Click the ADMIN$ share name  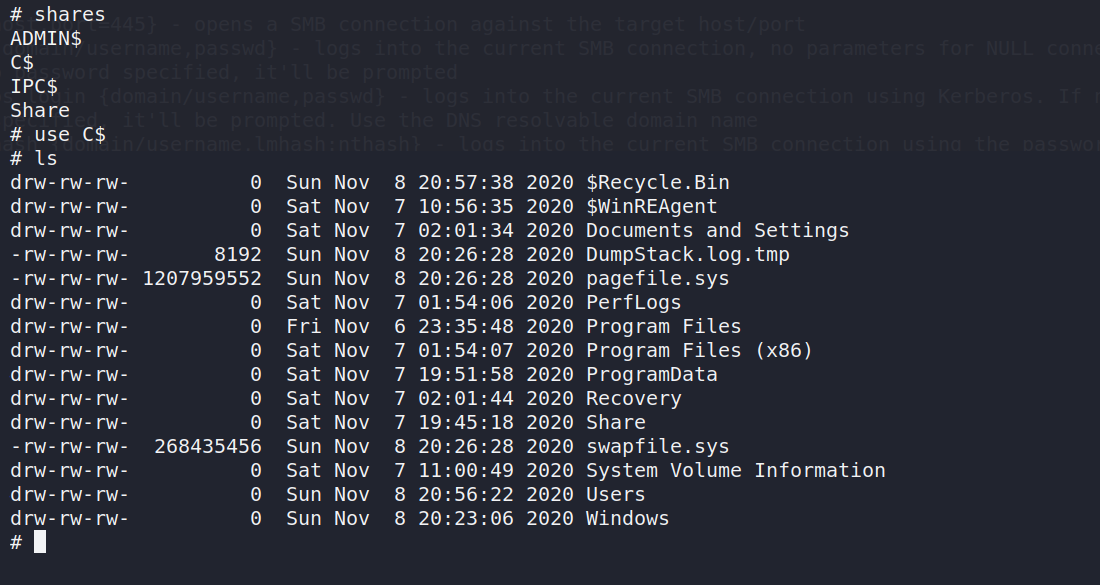(46, 39)
